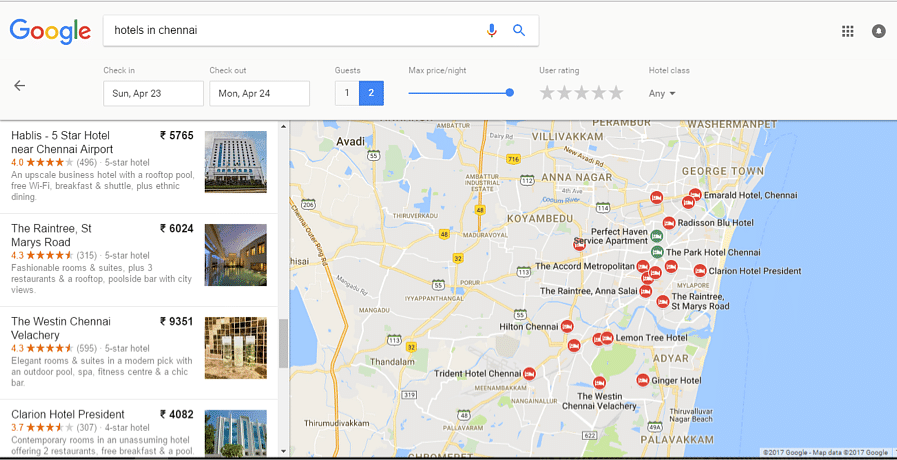897x460 pixels.
Task: Click the Thandalam map label
Action: click(x=392, y=362)
